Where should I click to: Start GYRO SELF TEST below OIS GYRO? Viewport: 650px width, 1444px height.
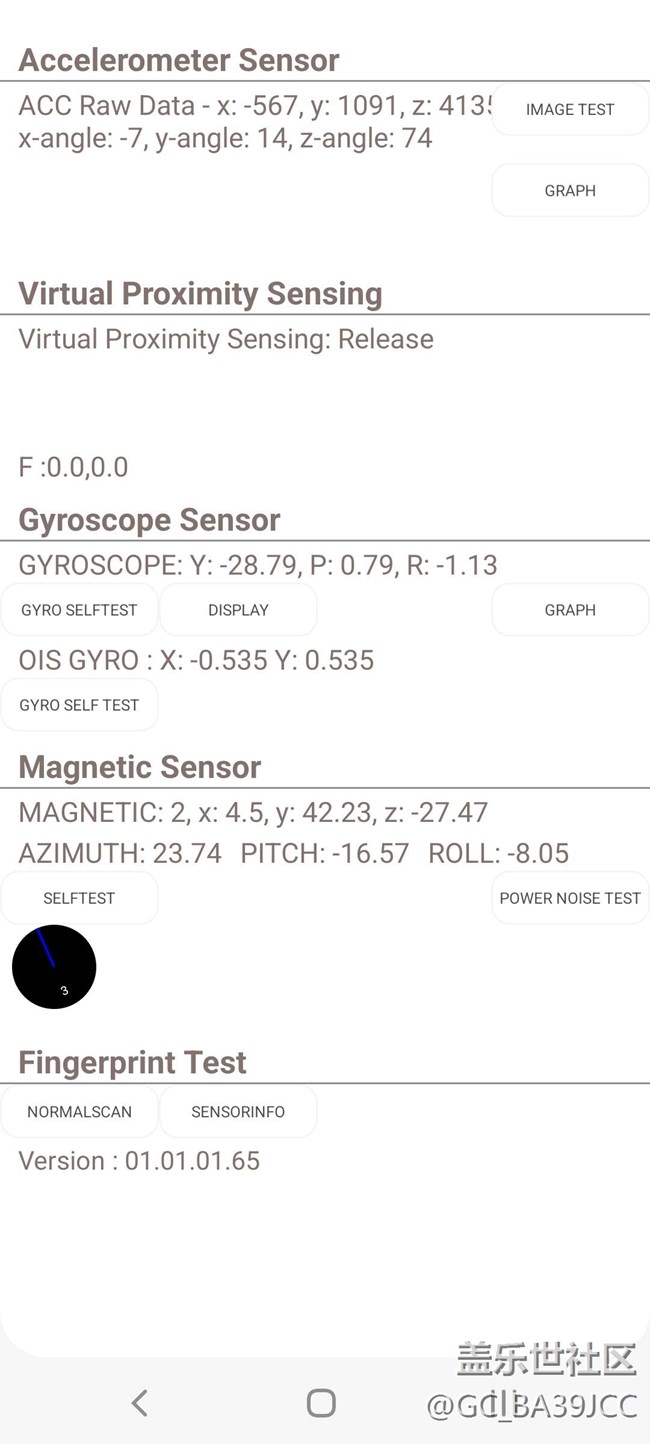(x=79, y=705)
